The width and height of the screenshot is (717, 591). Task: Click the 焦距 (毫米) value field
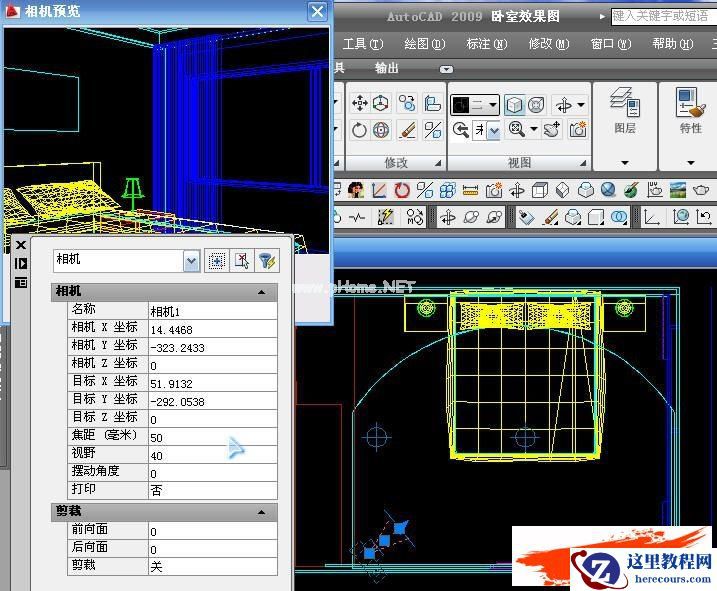(x=212, y=437)
